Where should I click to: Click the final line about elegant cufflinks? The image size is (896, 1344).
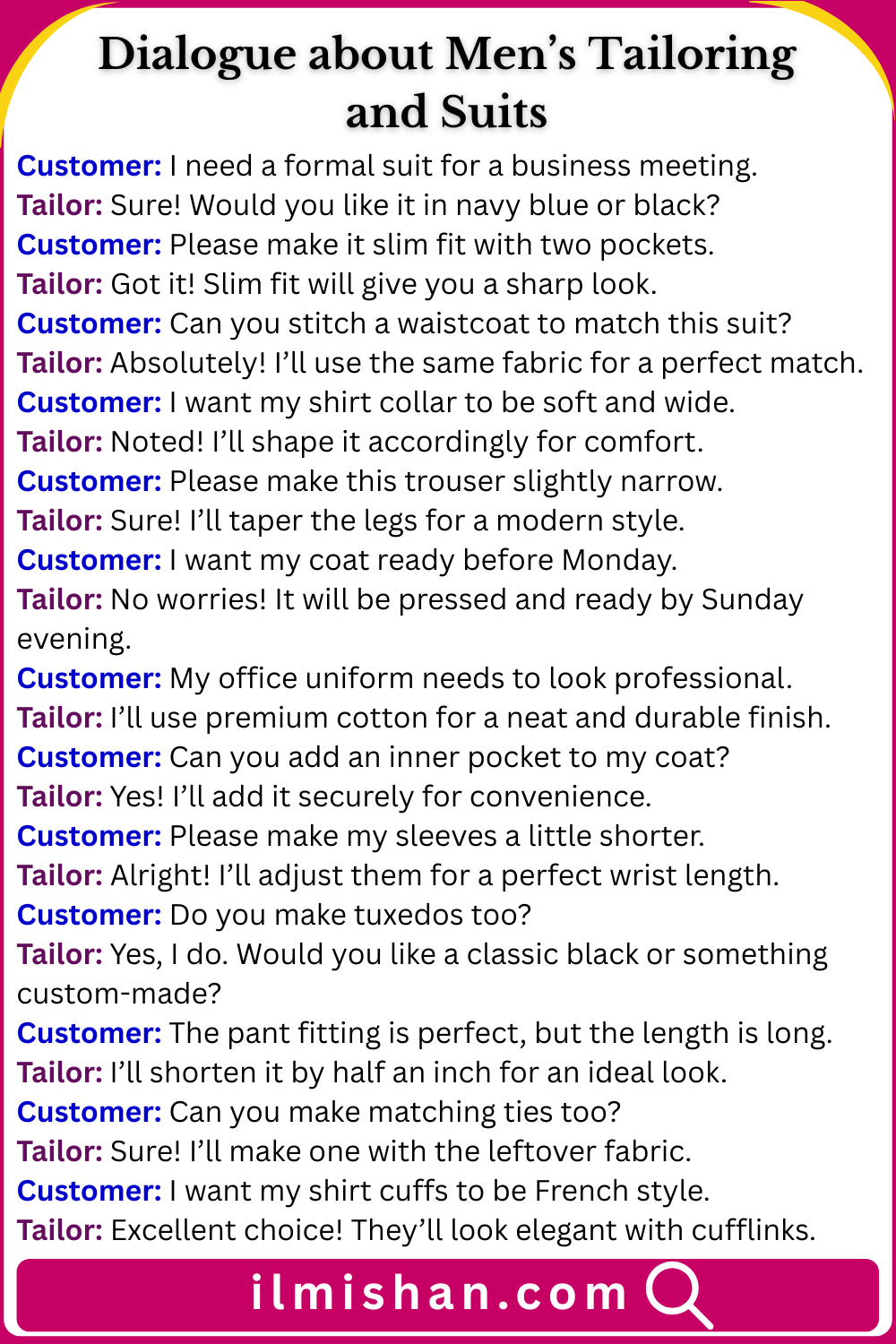pyautogui.click(x=462, y=1230)
